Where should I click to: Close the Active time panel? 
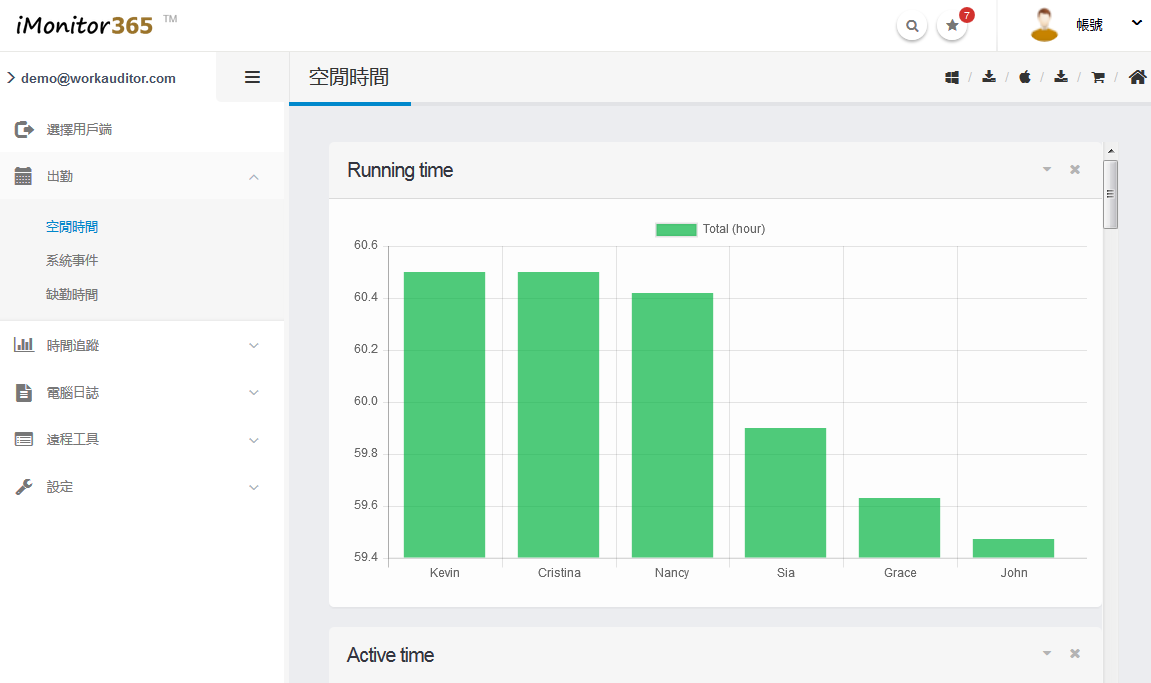1075,654
